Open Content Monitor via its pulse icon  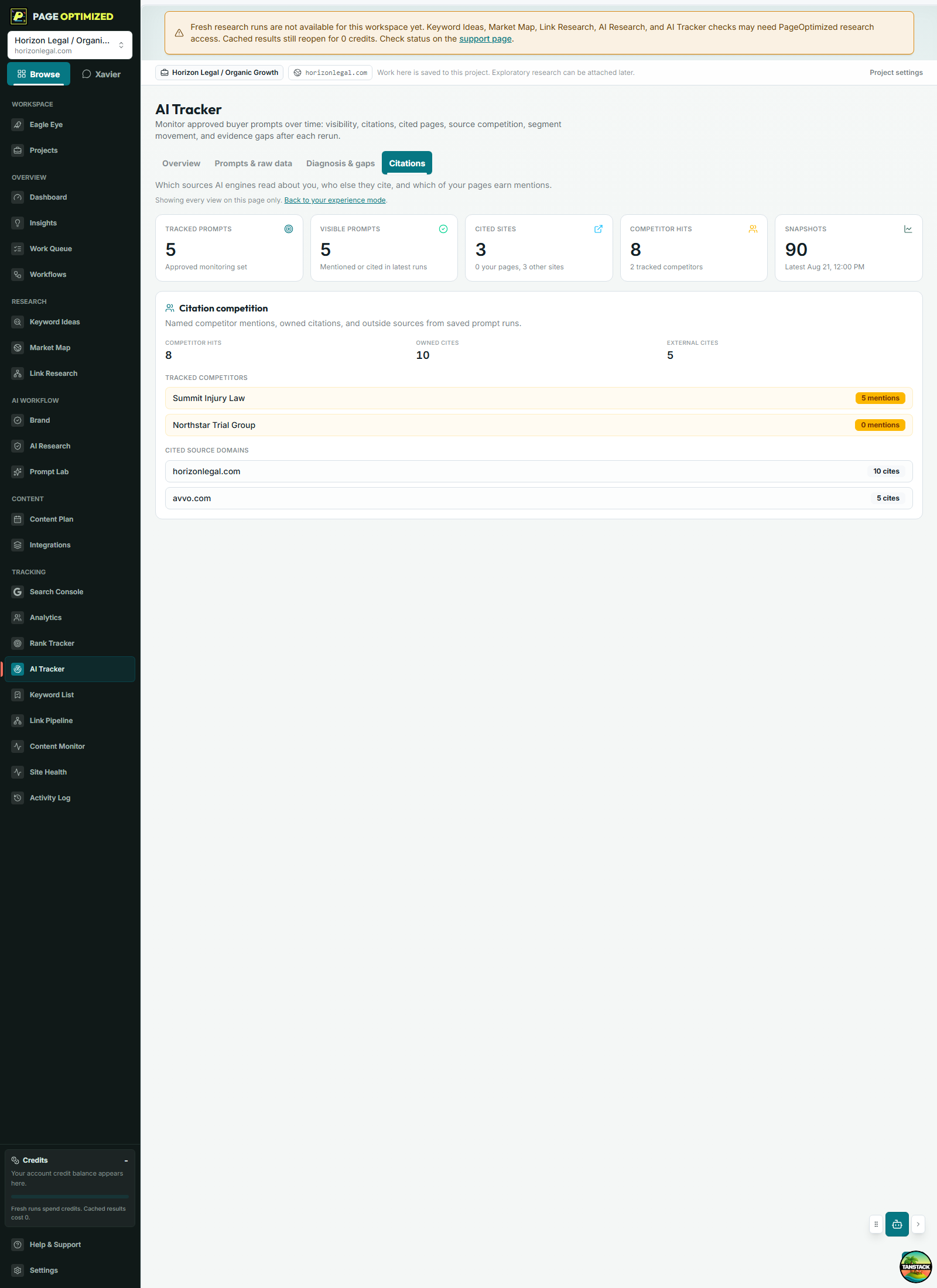click(18, 746)
